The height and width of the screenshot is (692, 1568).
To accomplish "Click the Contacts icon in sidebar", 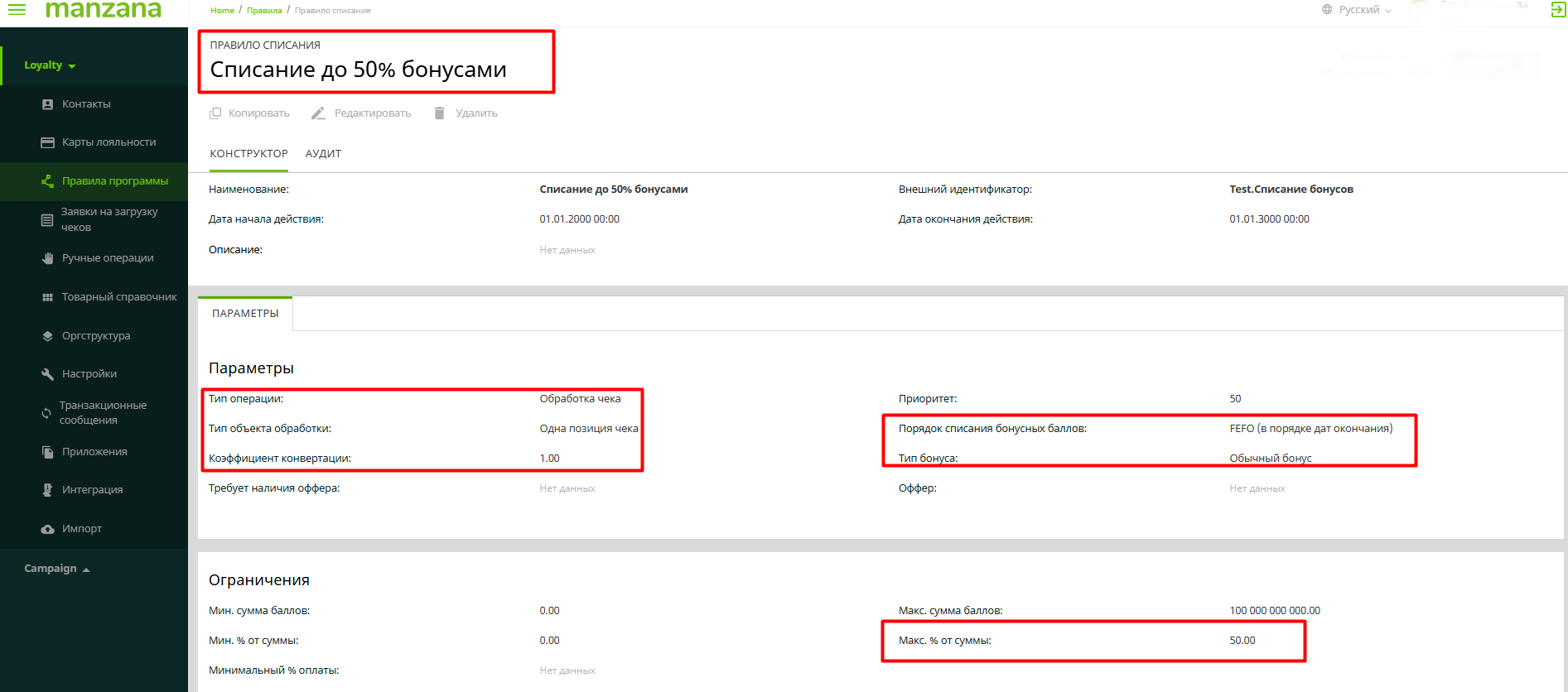I will [47, 104].
